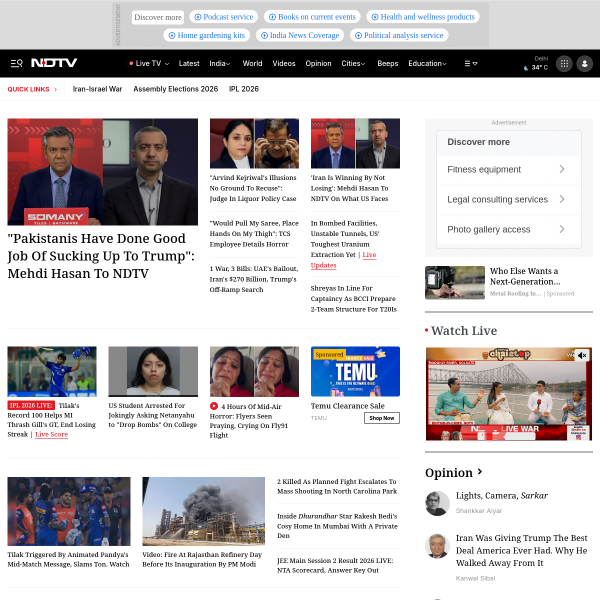Screen dimensions: 600x600
Task: Open Iran-Israel War quick link
Action: [97, 89]
